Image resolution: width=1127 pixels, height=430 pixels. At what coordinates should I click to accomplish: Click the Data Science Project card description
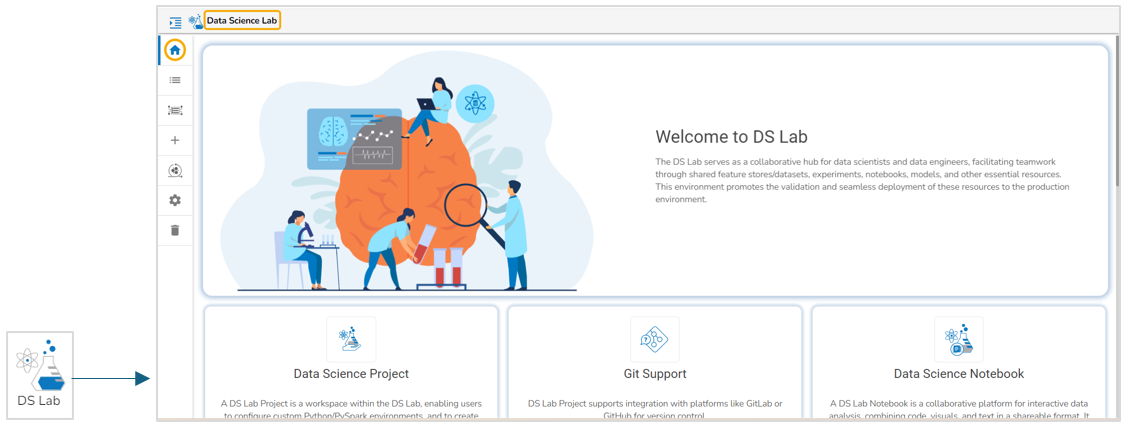(351, 410)
